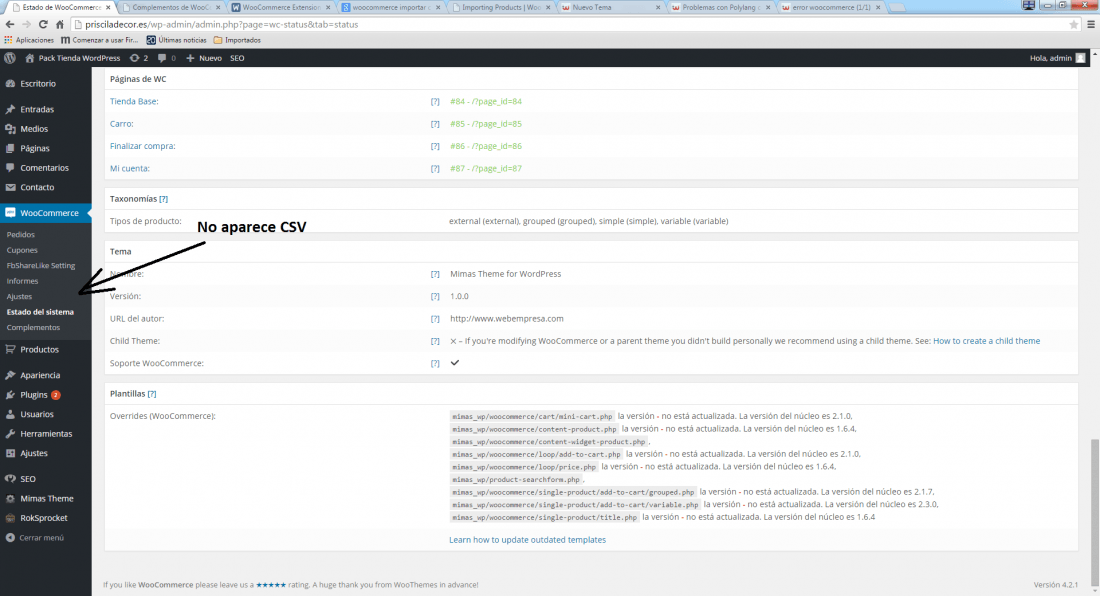Click the help [?] beside Tienda Base
Screen dimensions: 1100x596
(x=435, y=102)
